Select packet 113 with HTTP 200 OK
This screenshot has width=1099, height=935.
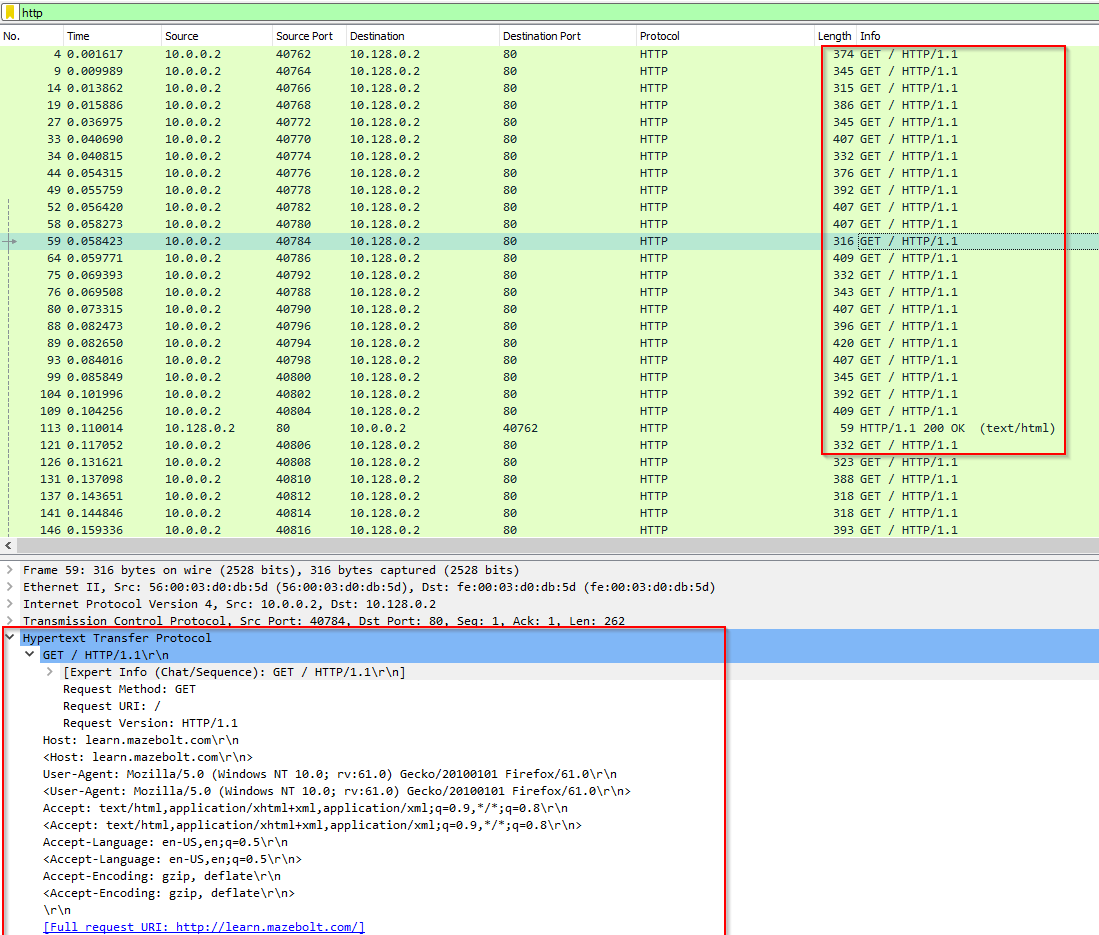click(500, 428)
